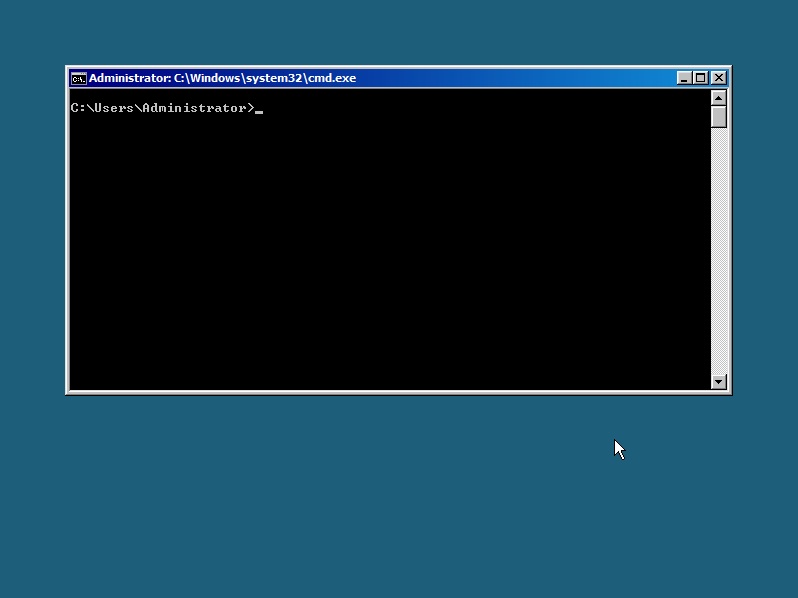The width and height of the screenshot is (798, 598).
Task: Minimize the Administrator cmd.exe window
Action: (x=683, y=78)
